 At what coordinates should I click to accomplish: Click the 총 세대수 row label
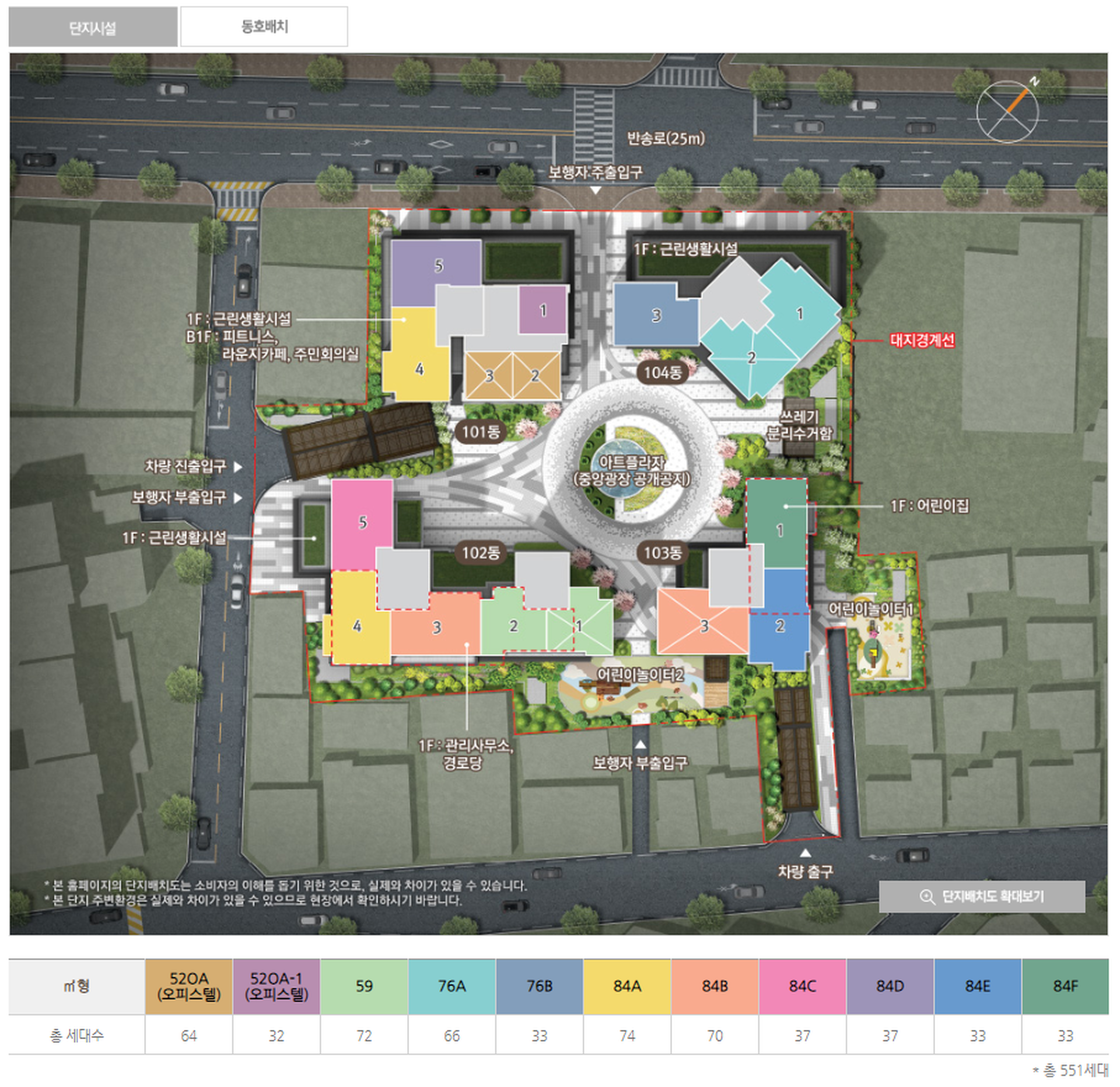pyautogui.click(x=76, y=1036)
